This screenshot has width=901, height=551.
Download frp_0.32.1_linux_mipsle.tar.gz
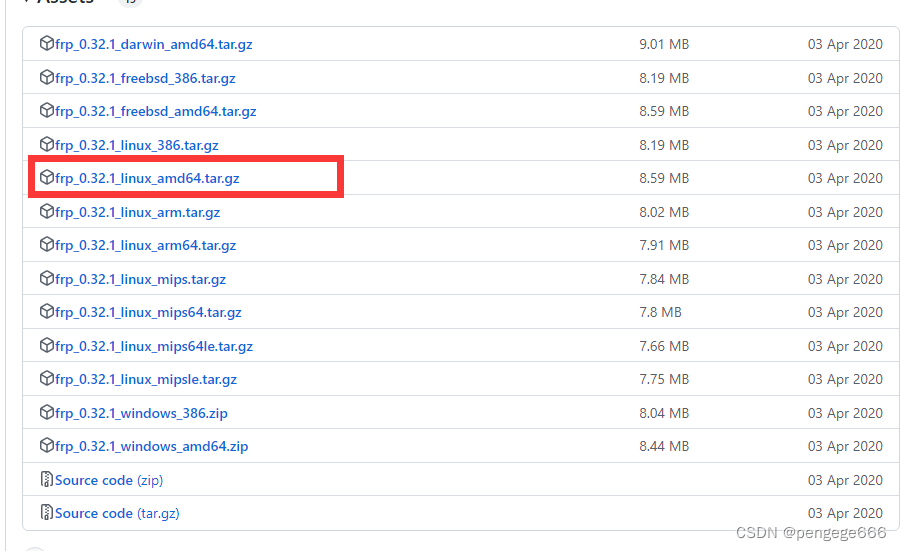pos(146,379)
